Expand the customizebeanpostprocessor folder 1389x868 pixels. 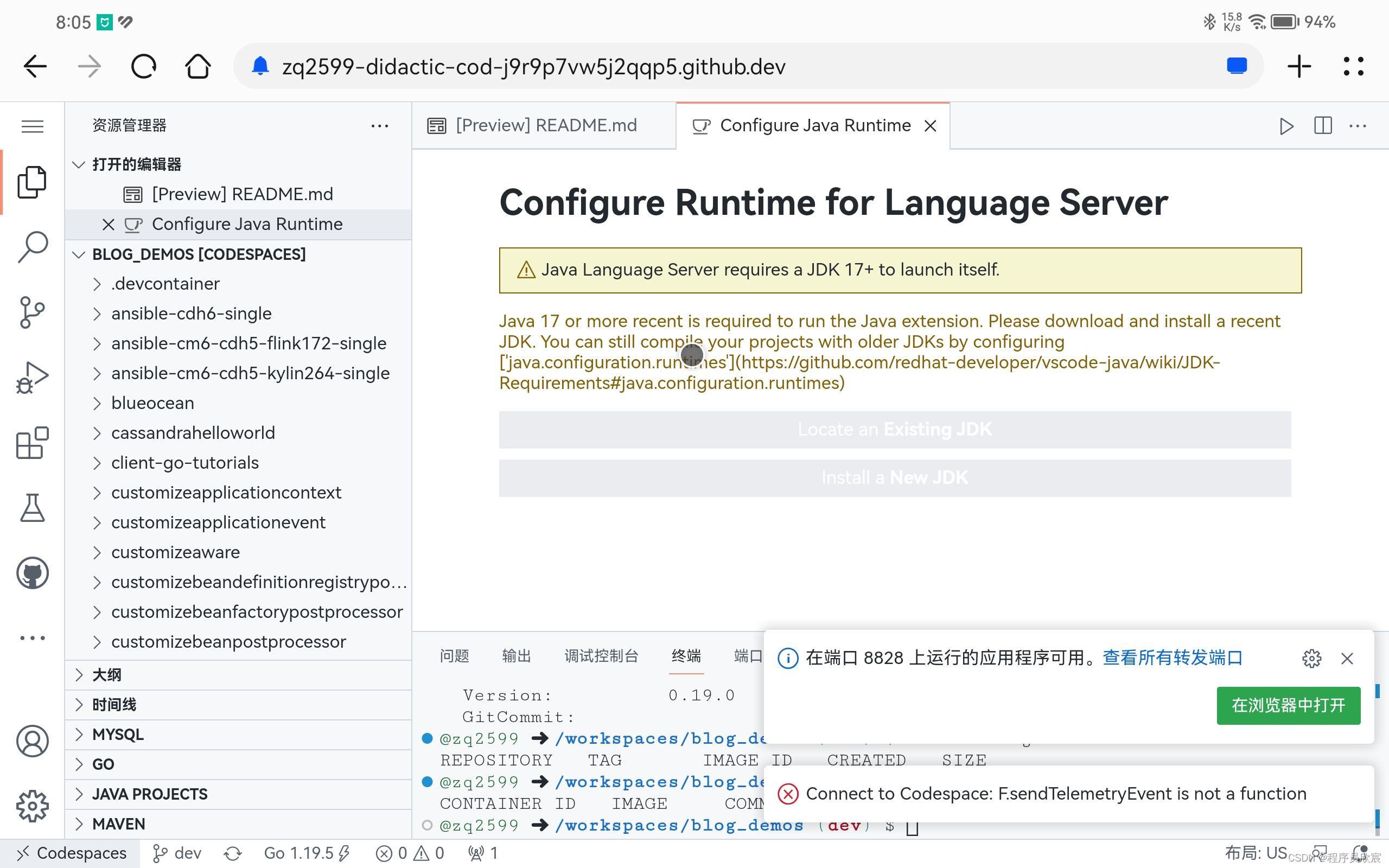[238, 642]
